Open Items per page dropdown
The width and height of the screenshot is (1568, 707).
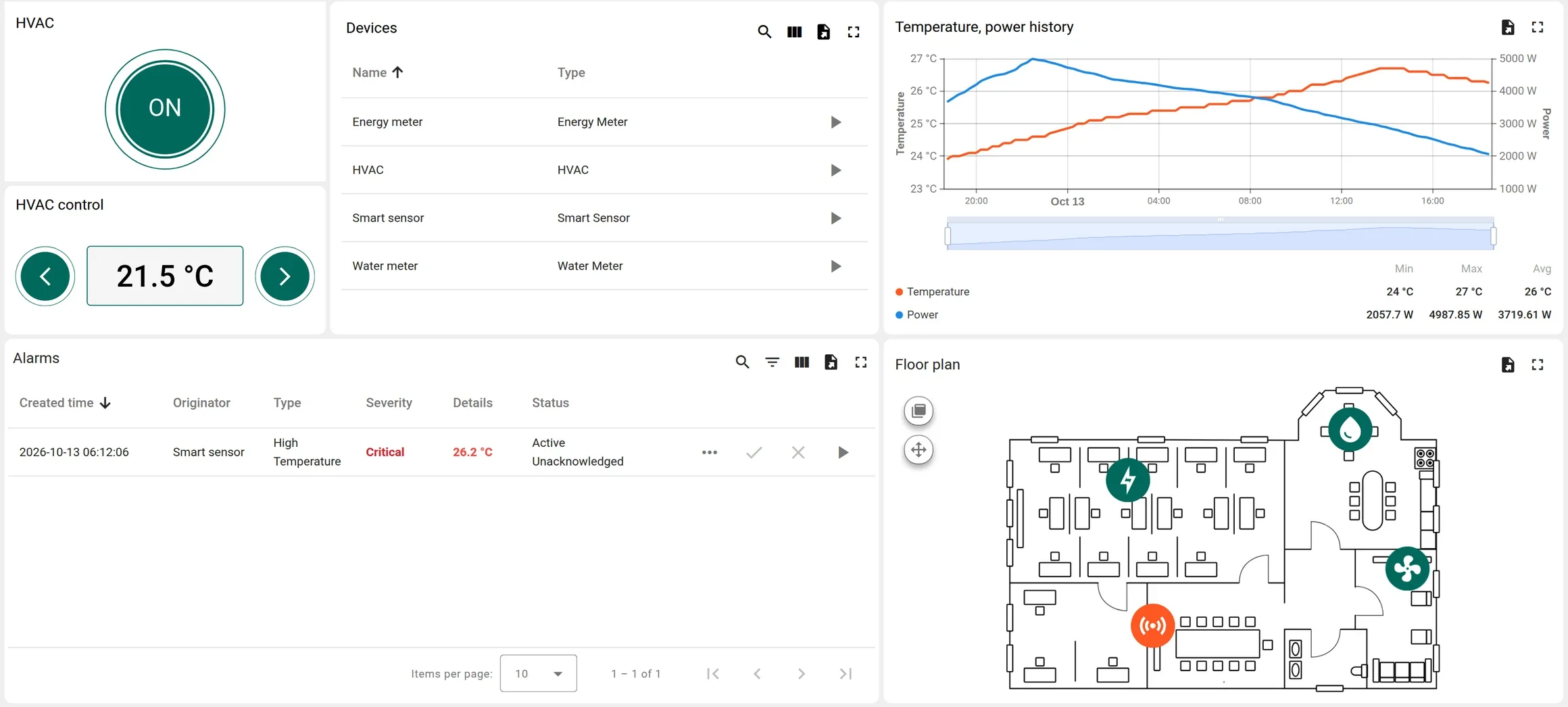[x=539, y=673]
